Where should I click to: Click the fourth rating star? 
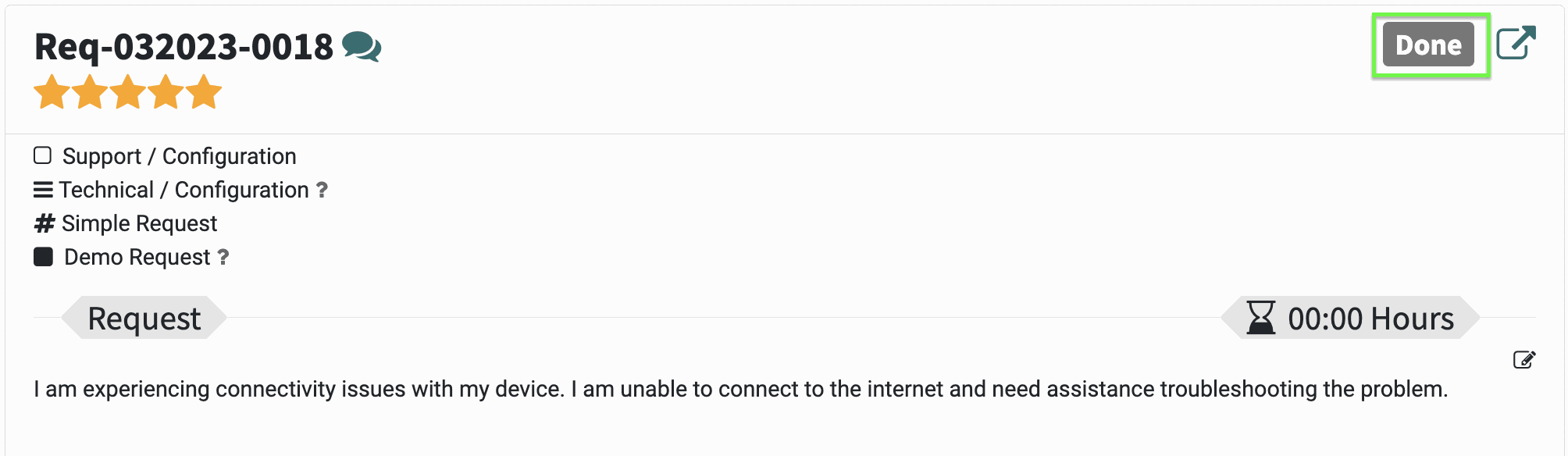point(166,92)
